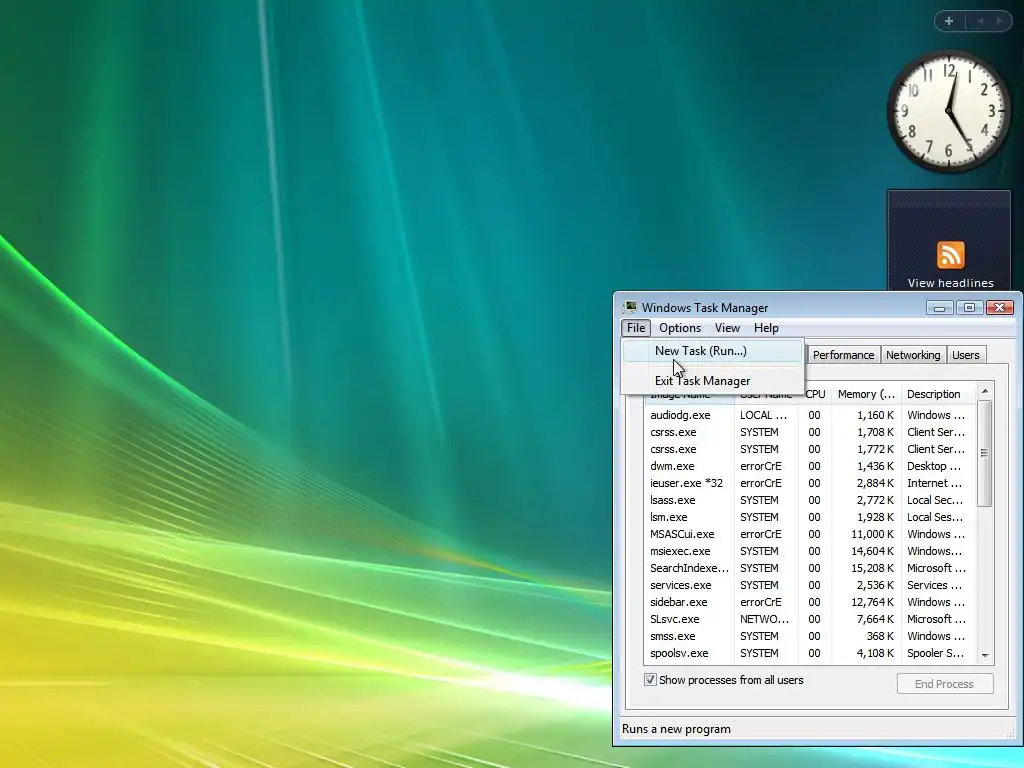Screen dimensions: 1024x768
Task: Switch to the Networking tab
Action: [913, 355]
